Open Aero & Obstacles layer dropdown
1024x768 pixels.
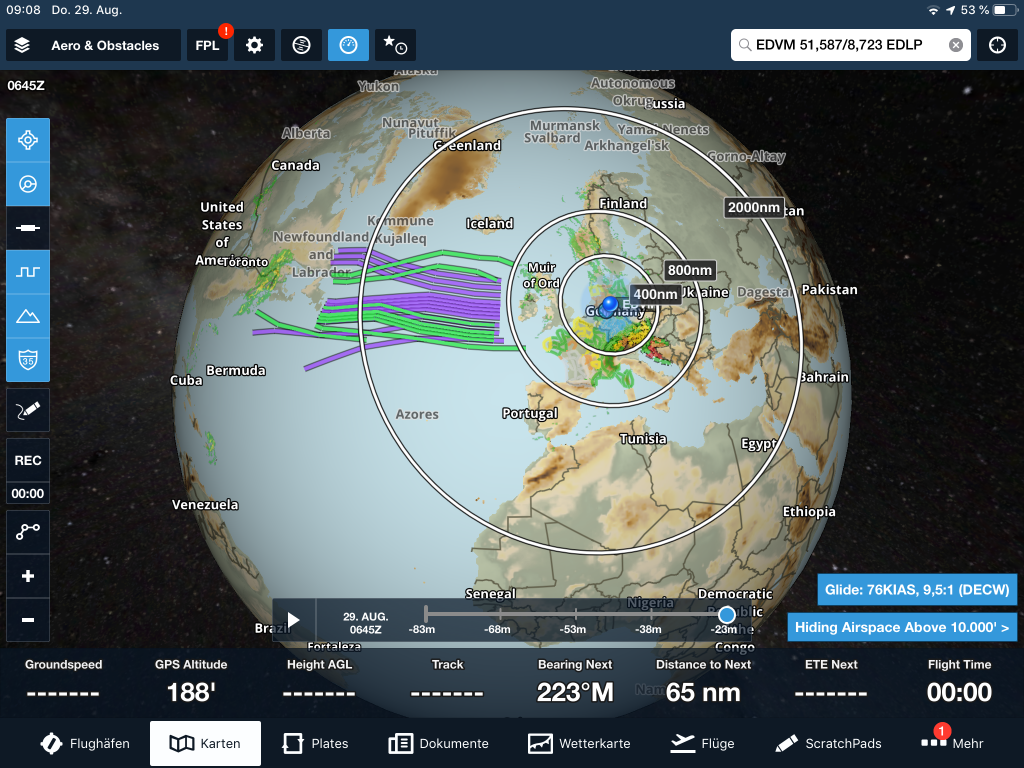pyautogui.click(x=93, y=45)
